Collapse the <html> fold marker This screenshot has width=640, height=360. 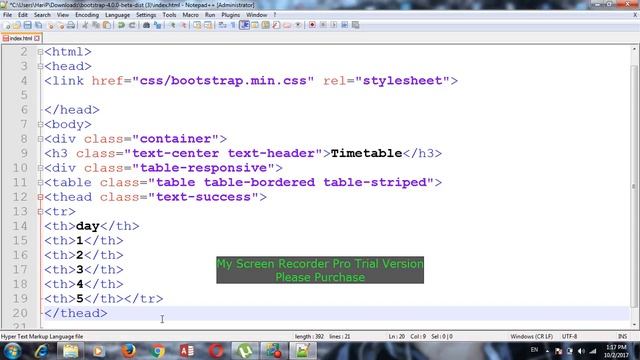tap(40, 52)
